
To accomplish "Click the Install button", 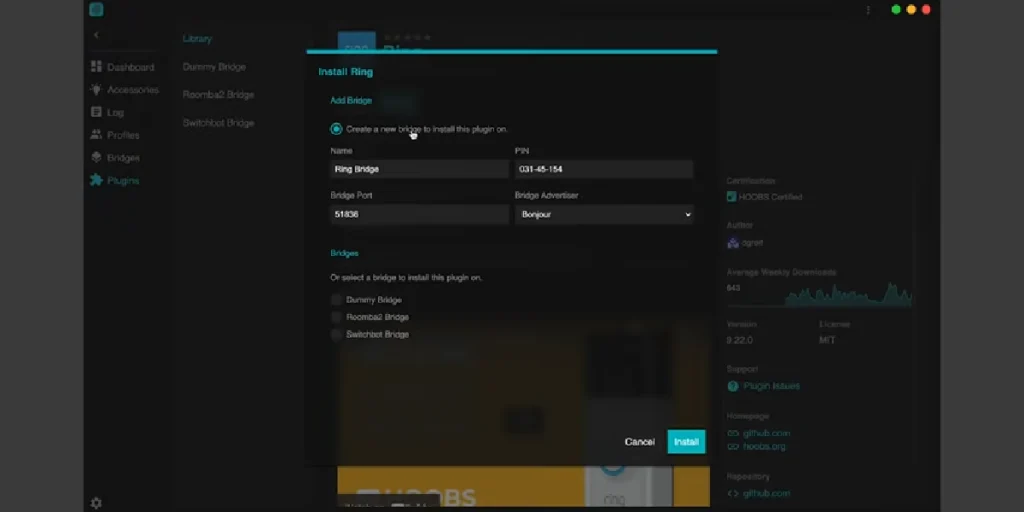I will coord(686,441).
